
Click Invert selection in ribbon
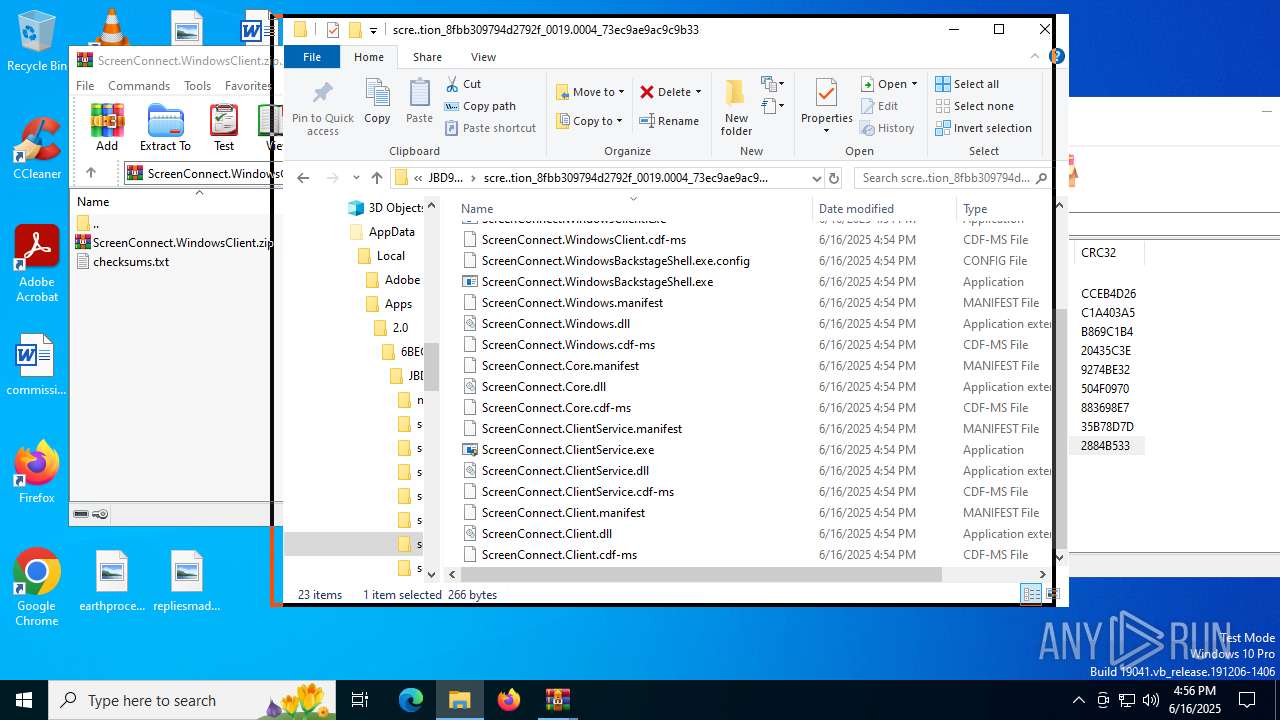point(983,128)
